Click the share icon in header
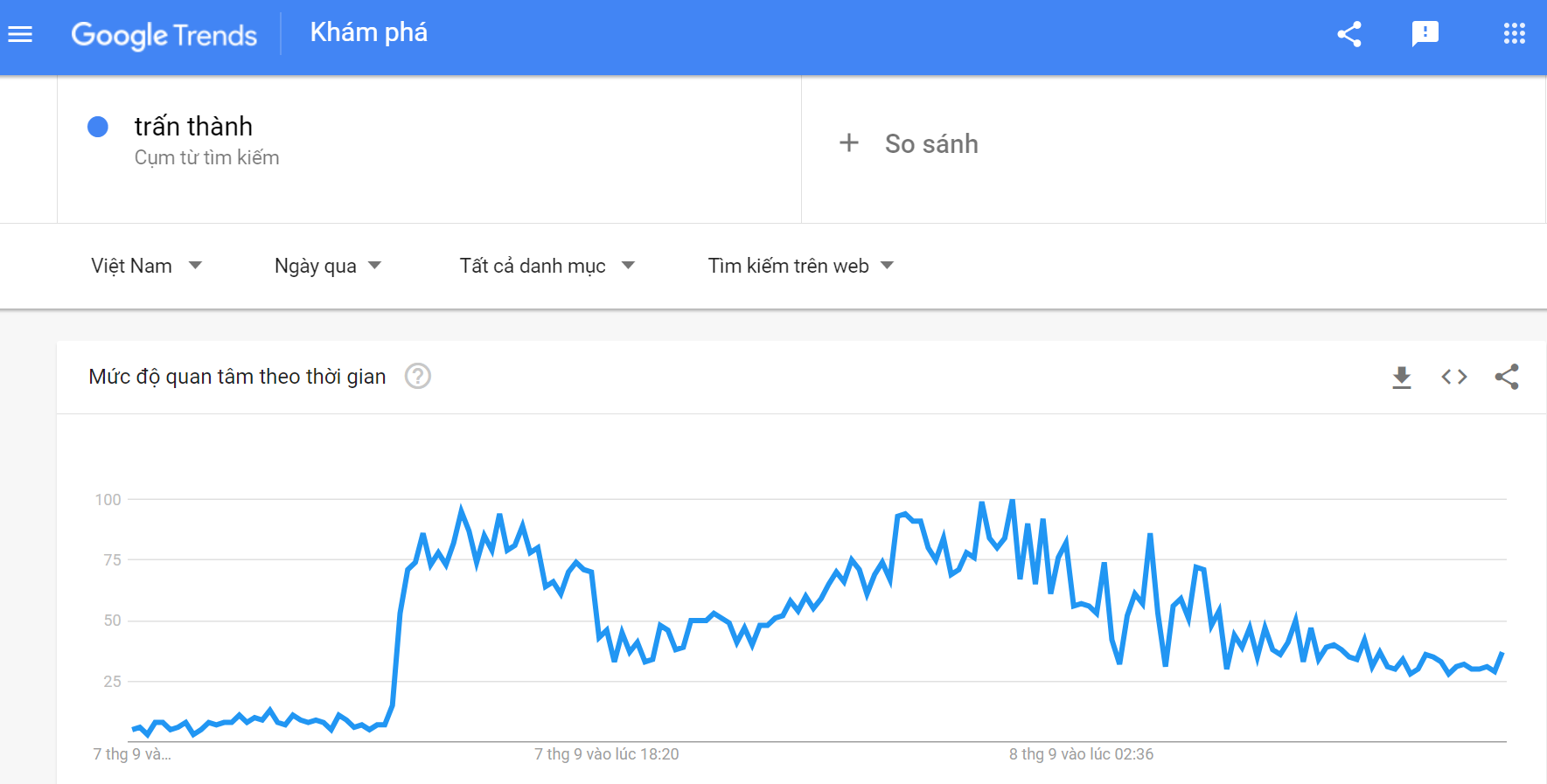 pos(1349,34)
